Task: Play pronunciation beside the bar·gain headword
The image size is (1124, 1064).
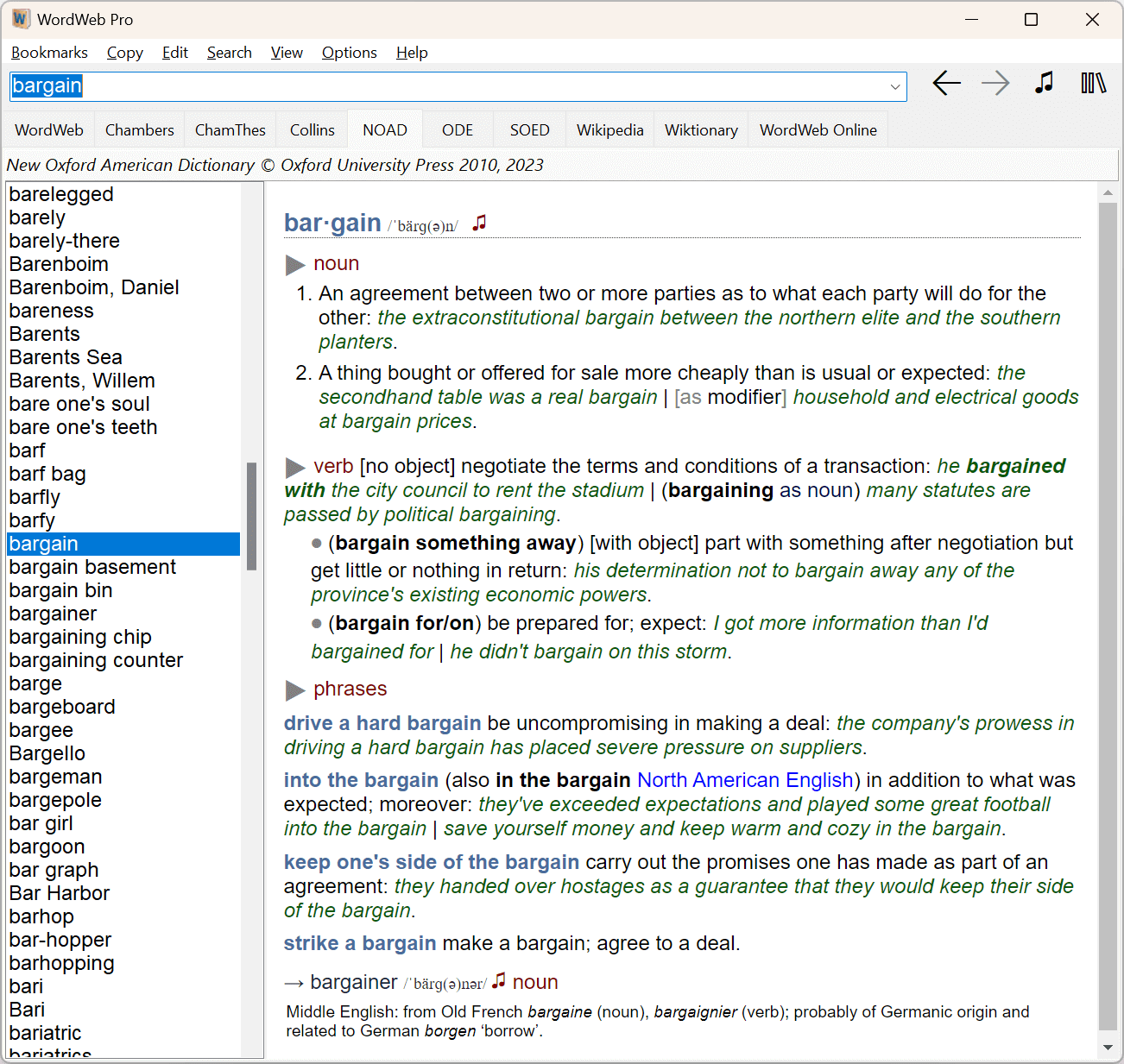Action: click(x=479, y=222)
